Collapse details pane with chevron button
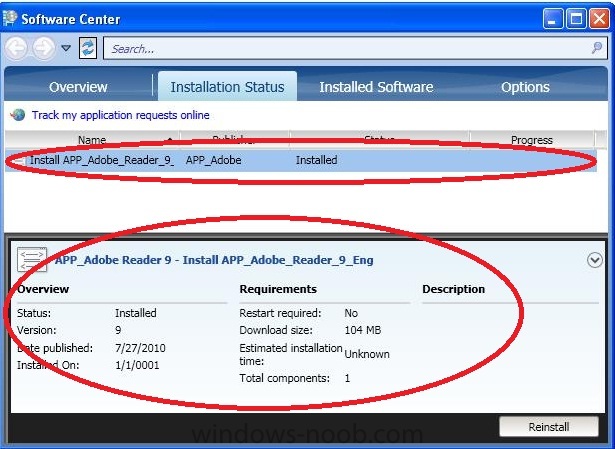This screenshot has width=615, height=449. click(x=595, y=260)
